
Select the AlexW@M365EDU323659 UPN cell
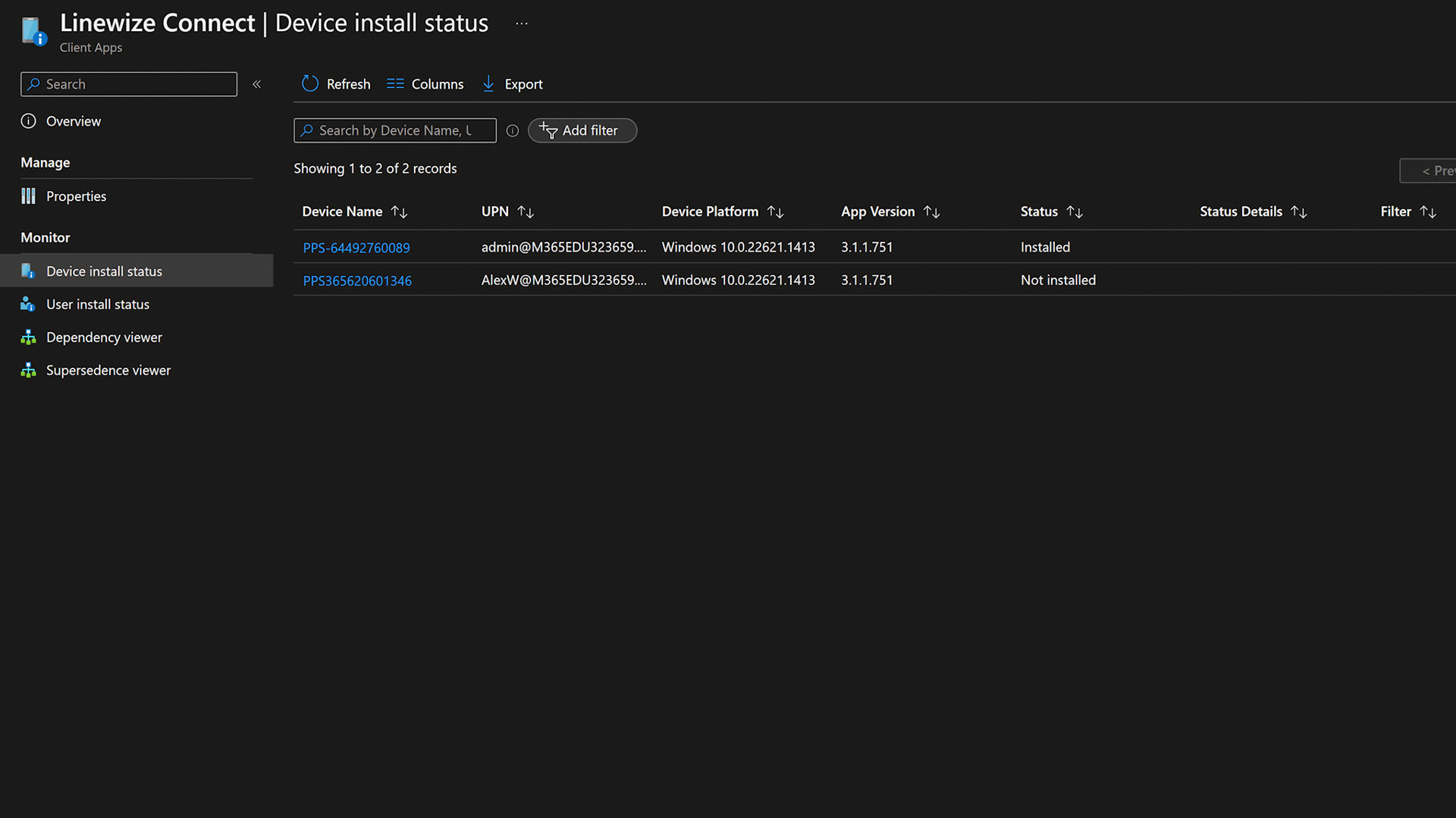[563, 280]
